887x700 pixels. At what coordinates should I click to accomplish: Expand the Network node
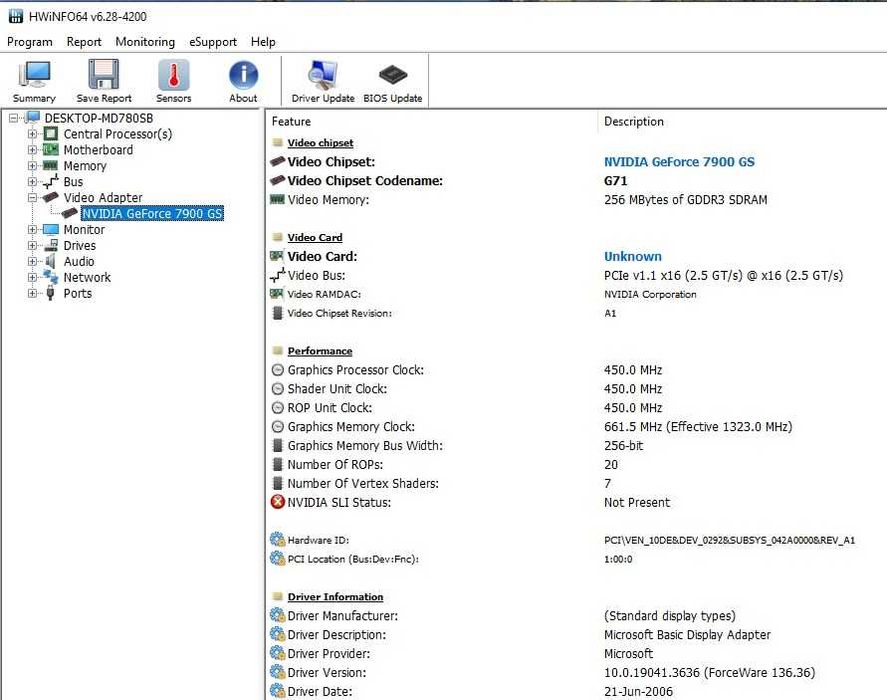click(32, 277)
